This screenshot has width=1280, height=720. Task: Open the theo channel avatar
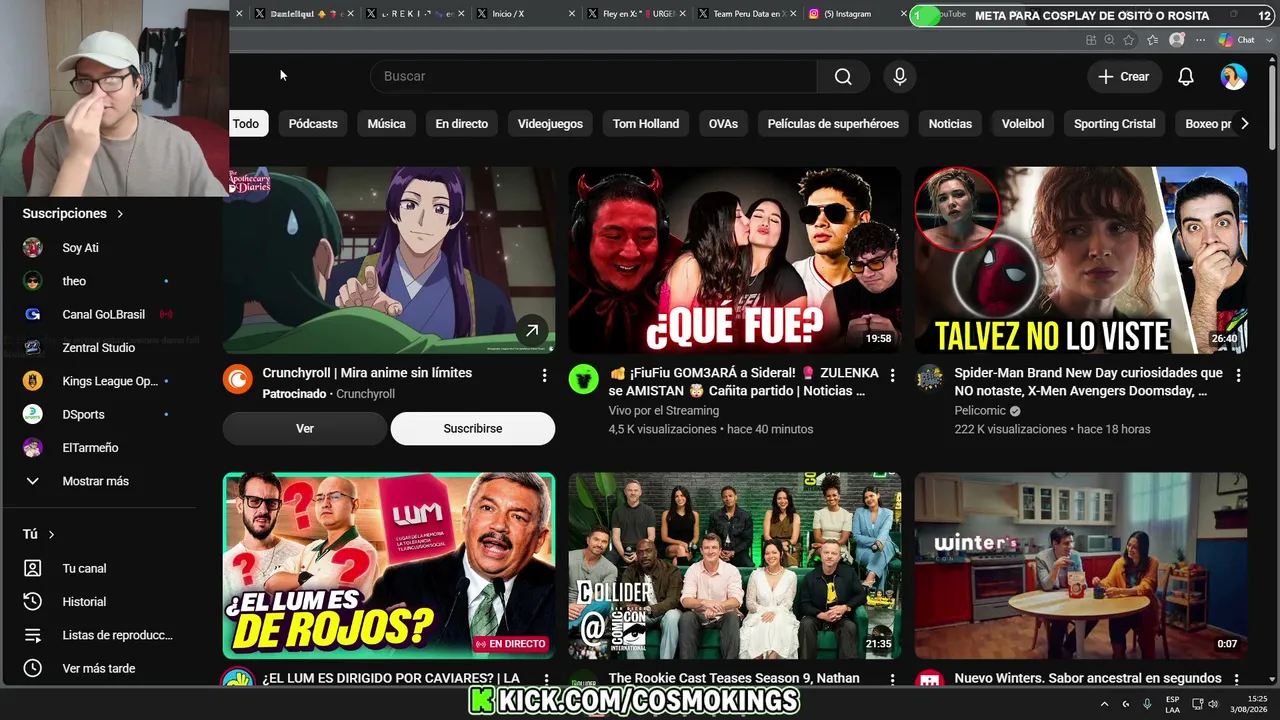pos(33,281)
